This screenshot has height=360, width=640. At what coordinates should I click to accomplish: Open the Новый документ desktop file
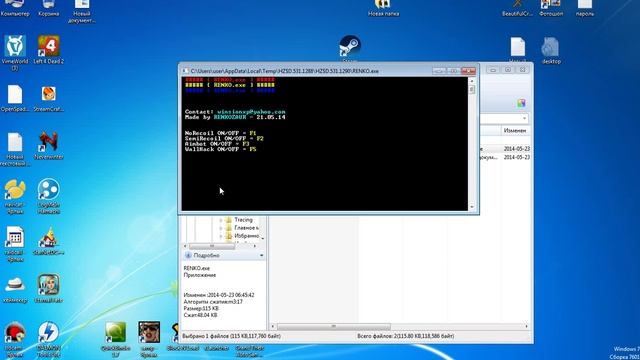[x=82, y=11]
